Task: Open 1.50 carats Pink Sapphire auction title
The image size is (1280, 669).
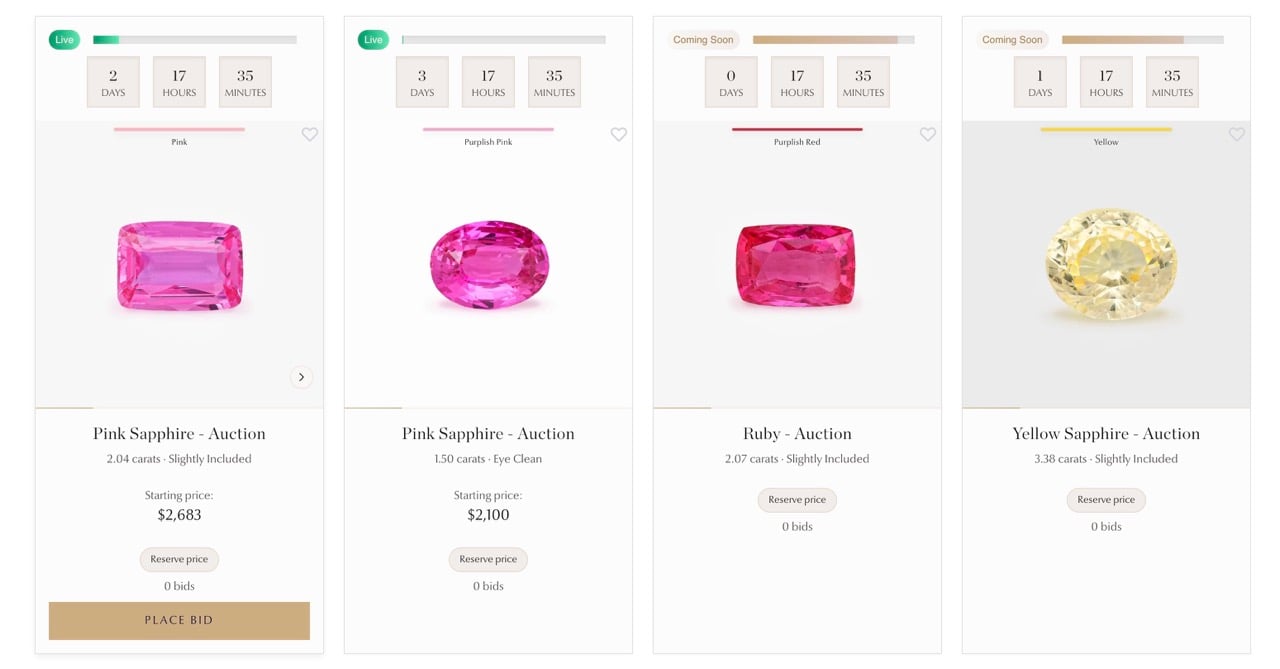Action: tap(488, 434)
